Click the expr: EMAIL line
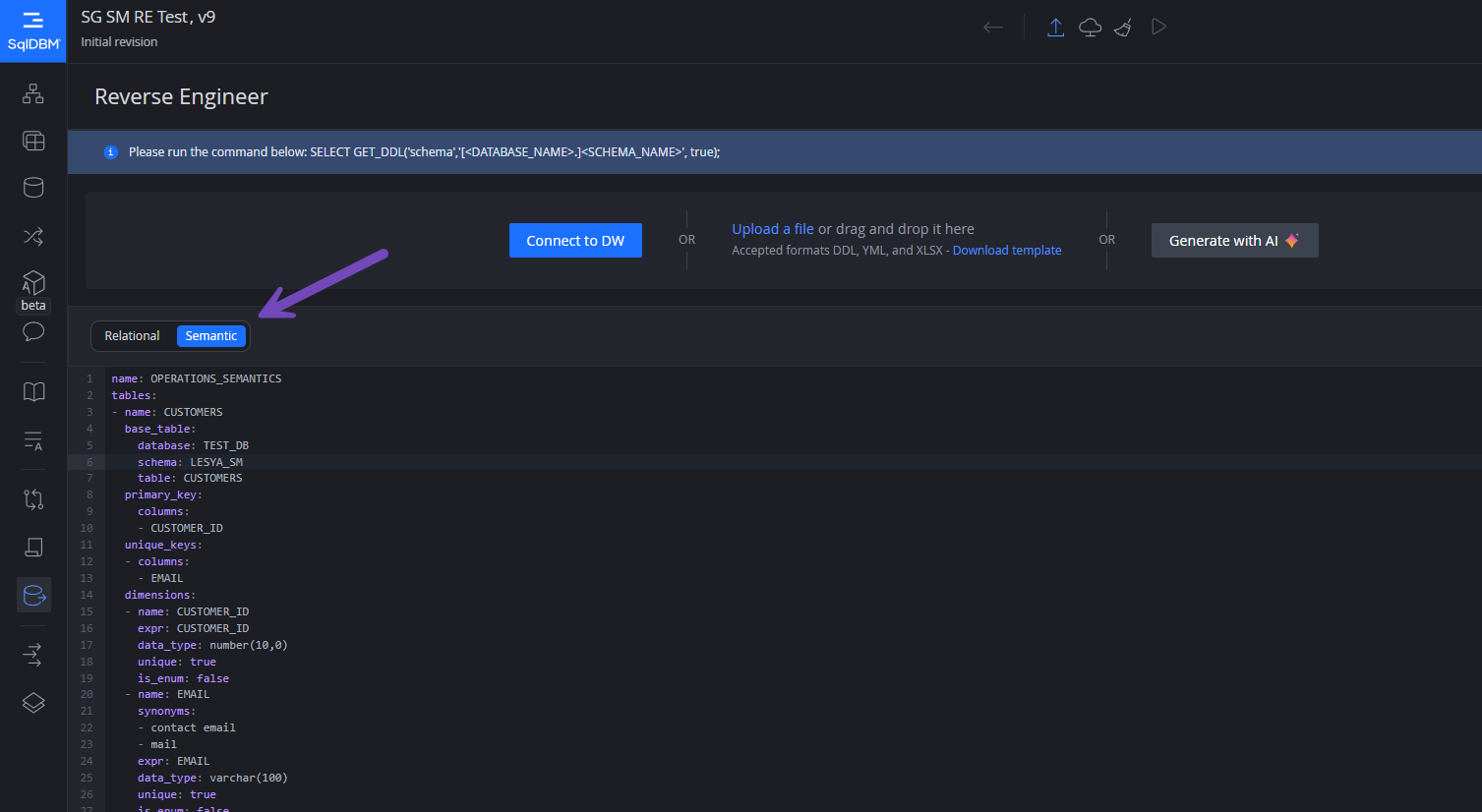 point(173,761)
